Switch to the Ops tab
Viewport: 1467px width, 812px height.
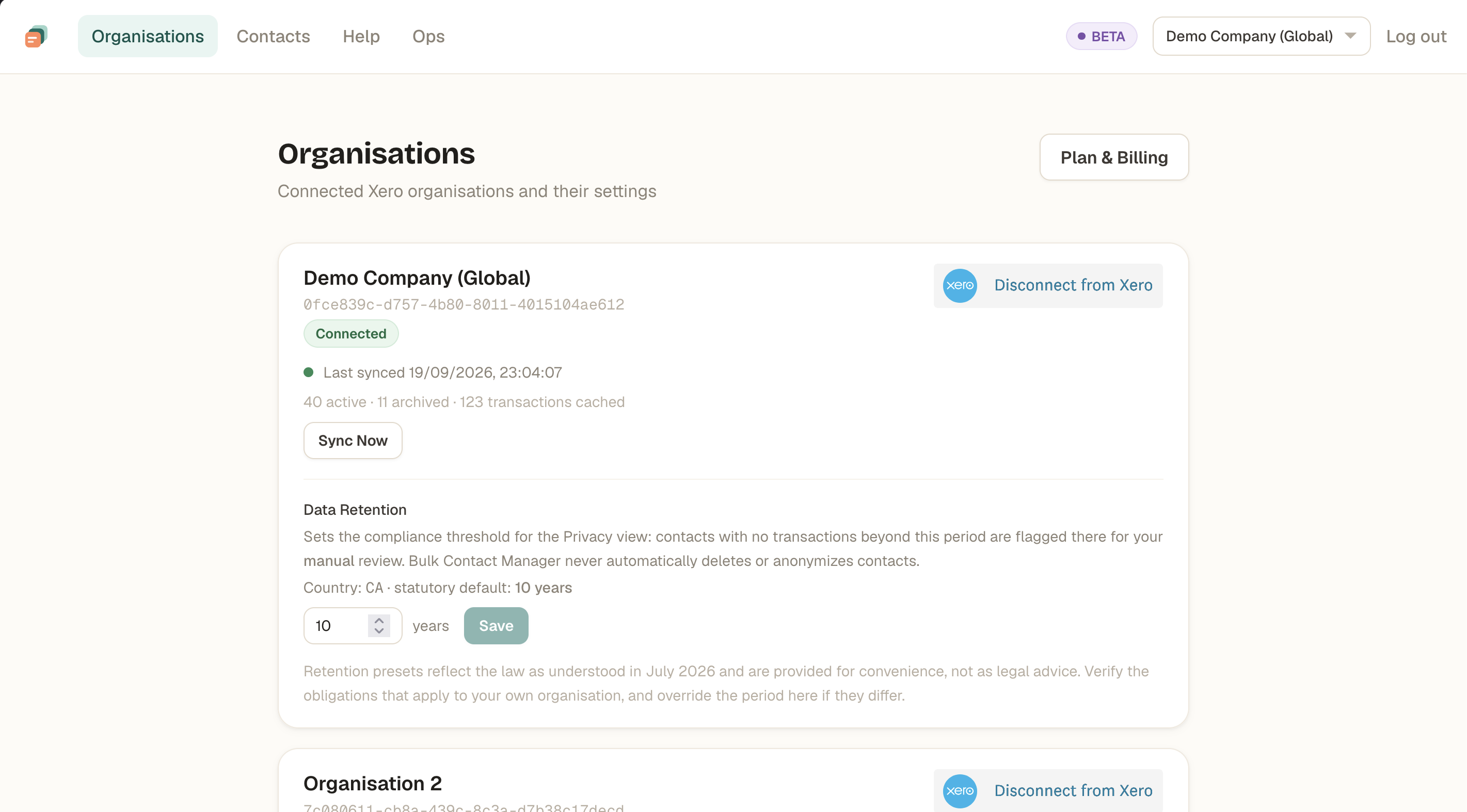click(x=428, y=37)
